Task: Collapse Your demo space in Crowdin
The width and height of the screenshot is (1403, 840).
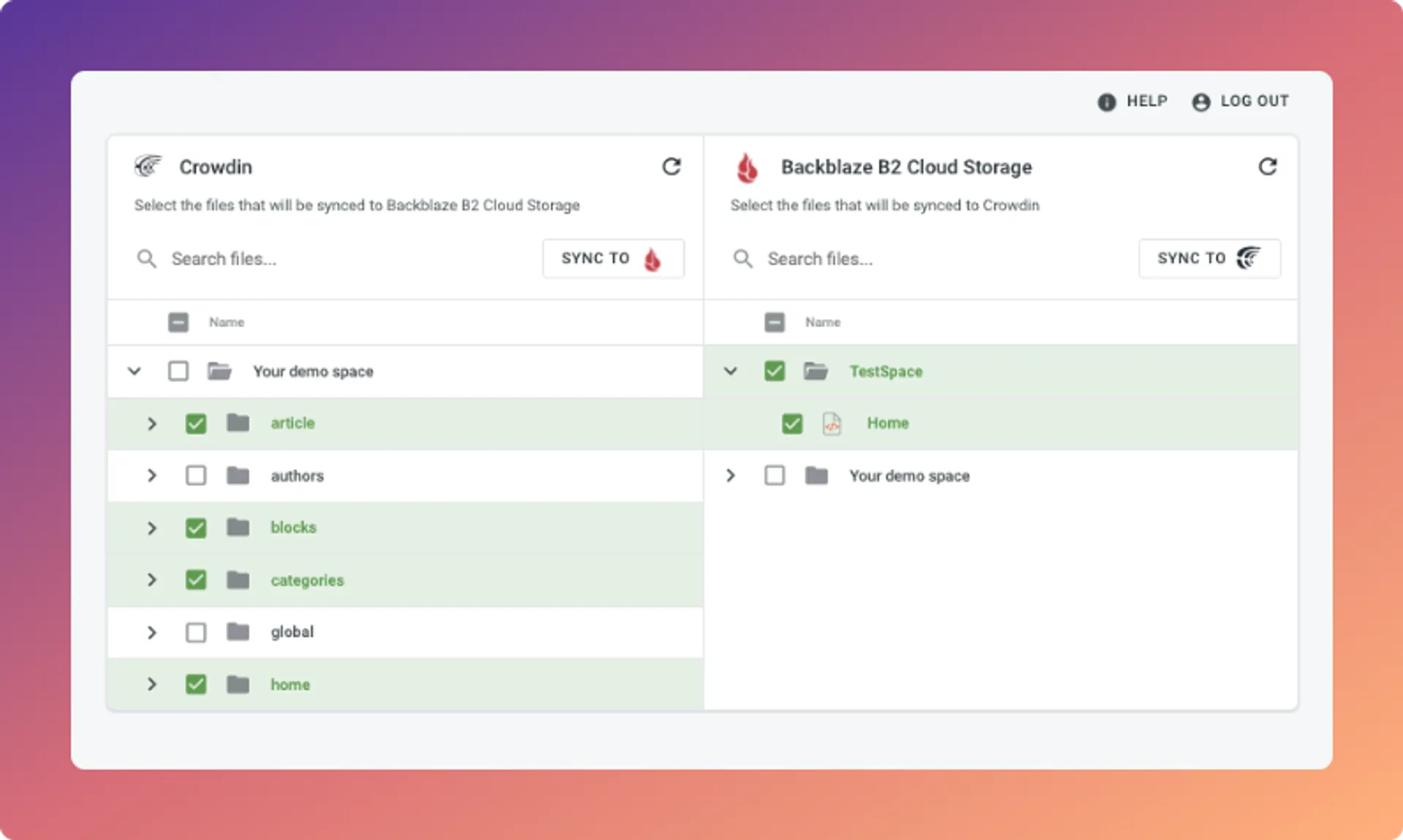Action: 134,371
